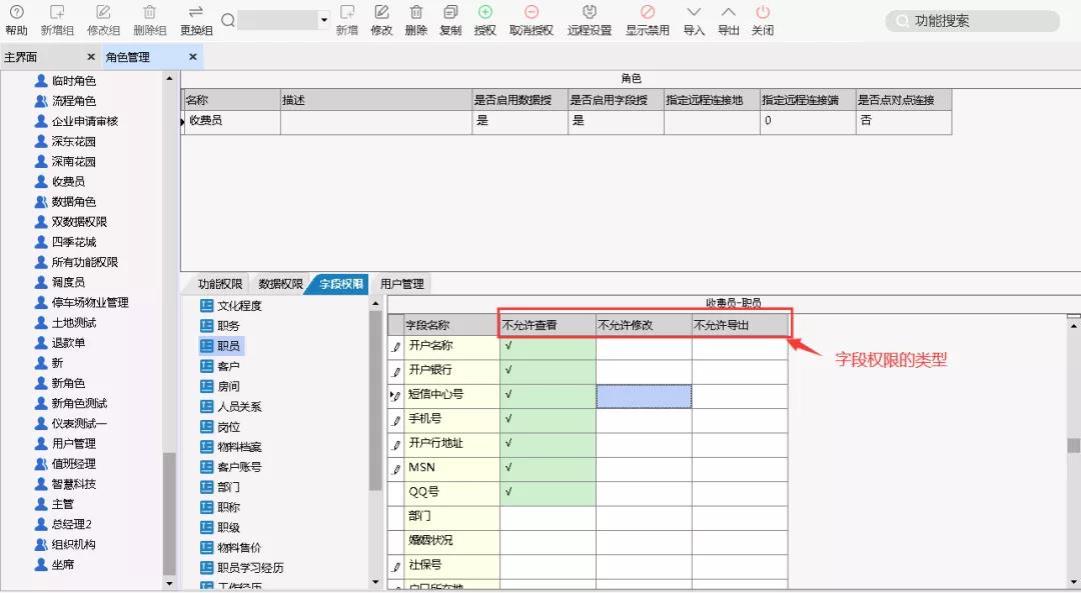Toggle 不允许查看 for 手机号
This screenshot has width=1081, height=593.
click(x=547, y=420)
